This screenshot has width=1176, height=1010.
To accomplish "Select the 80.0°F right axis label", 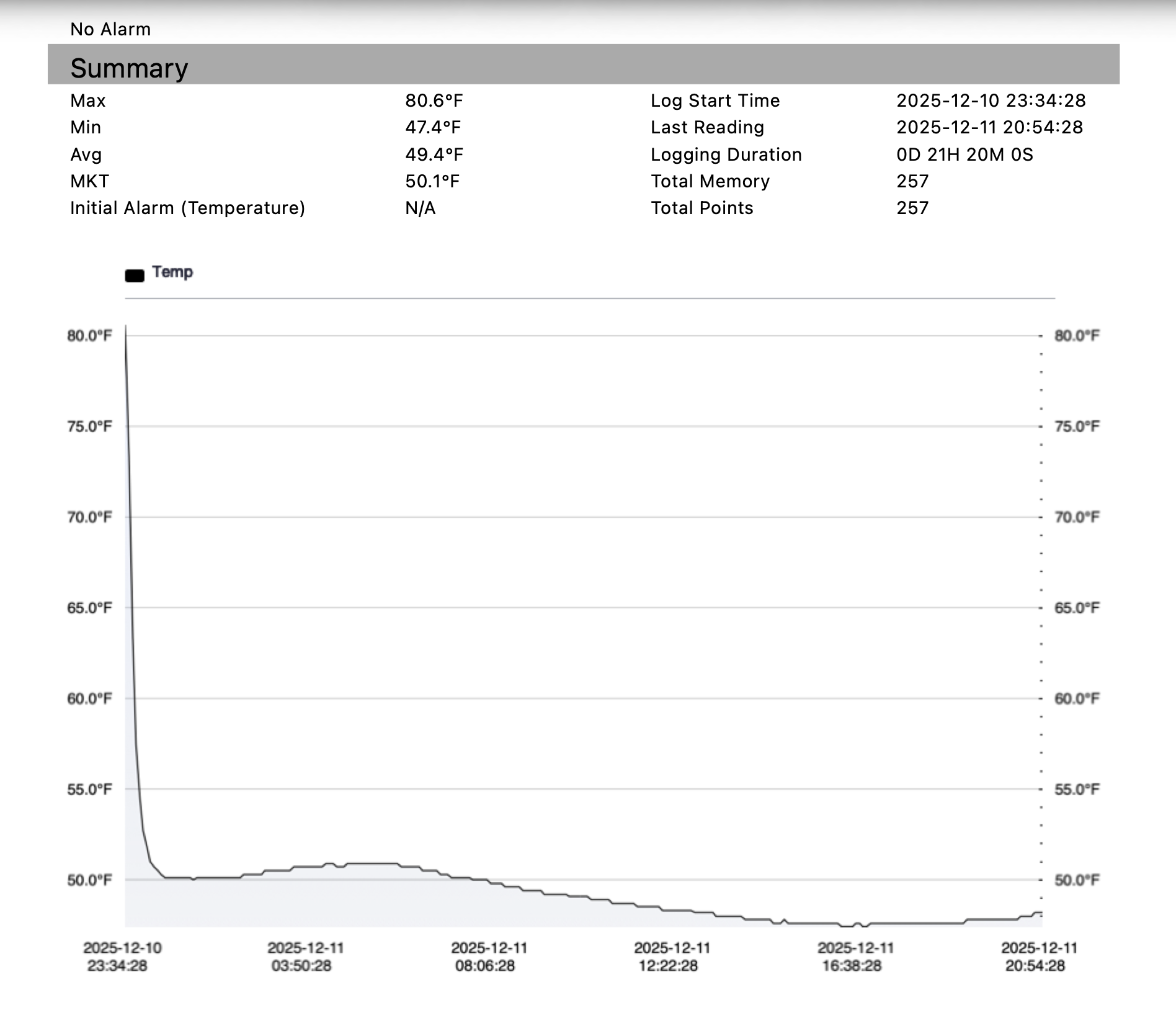I will coord(1074,335).
